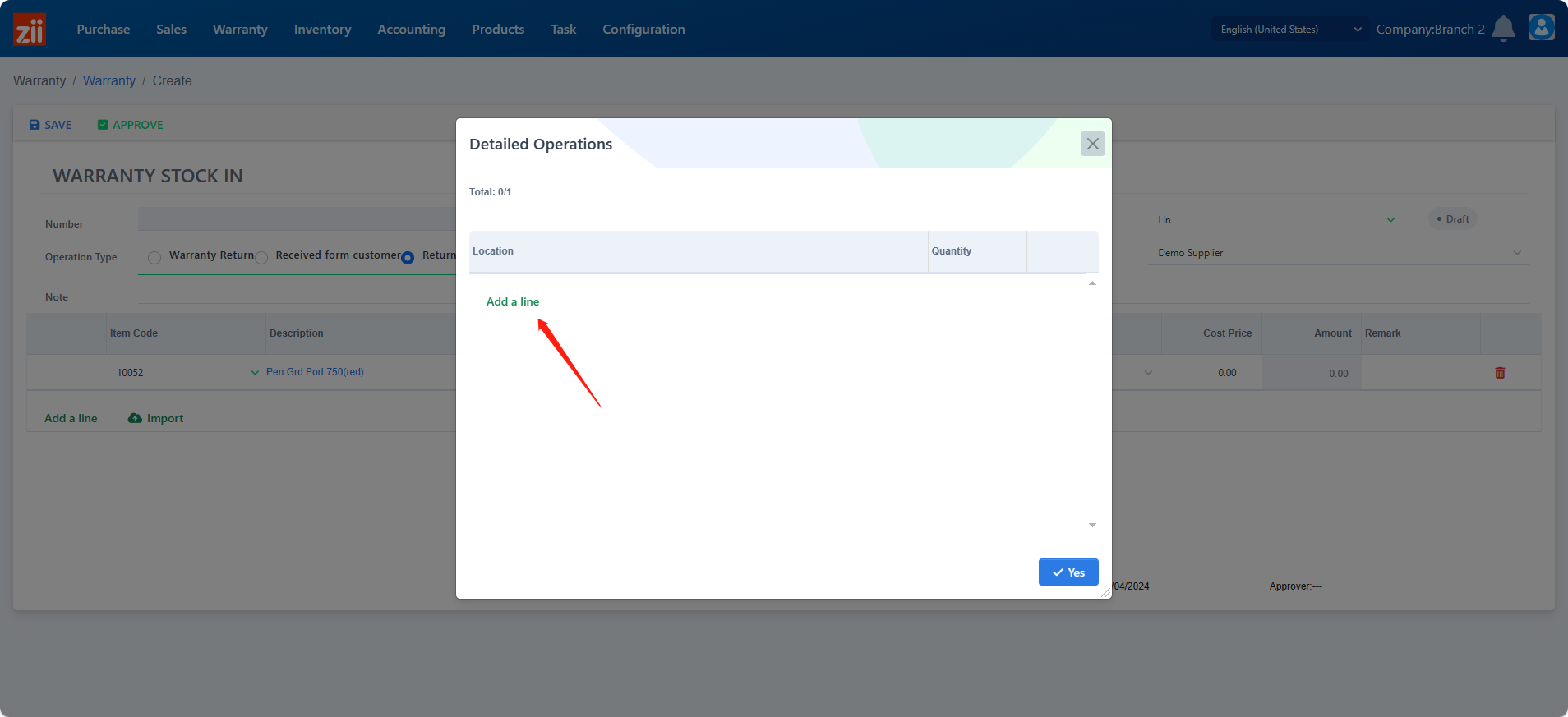The image size is (1568, 717).
Task: Open the Task menu
Action: (564, 29)
